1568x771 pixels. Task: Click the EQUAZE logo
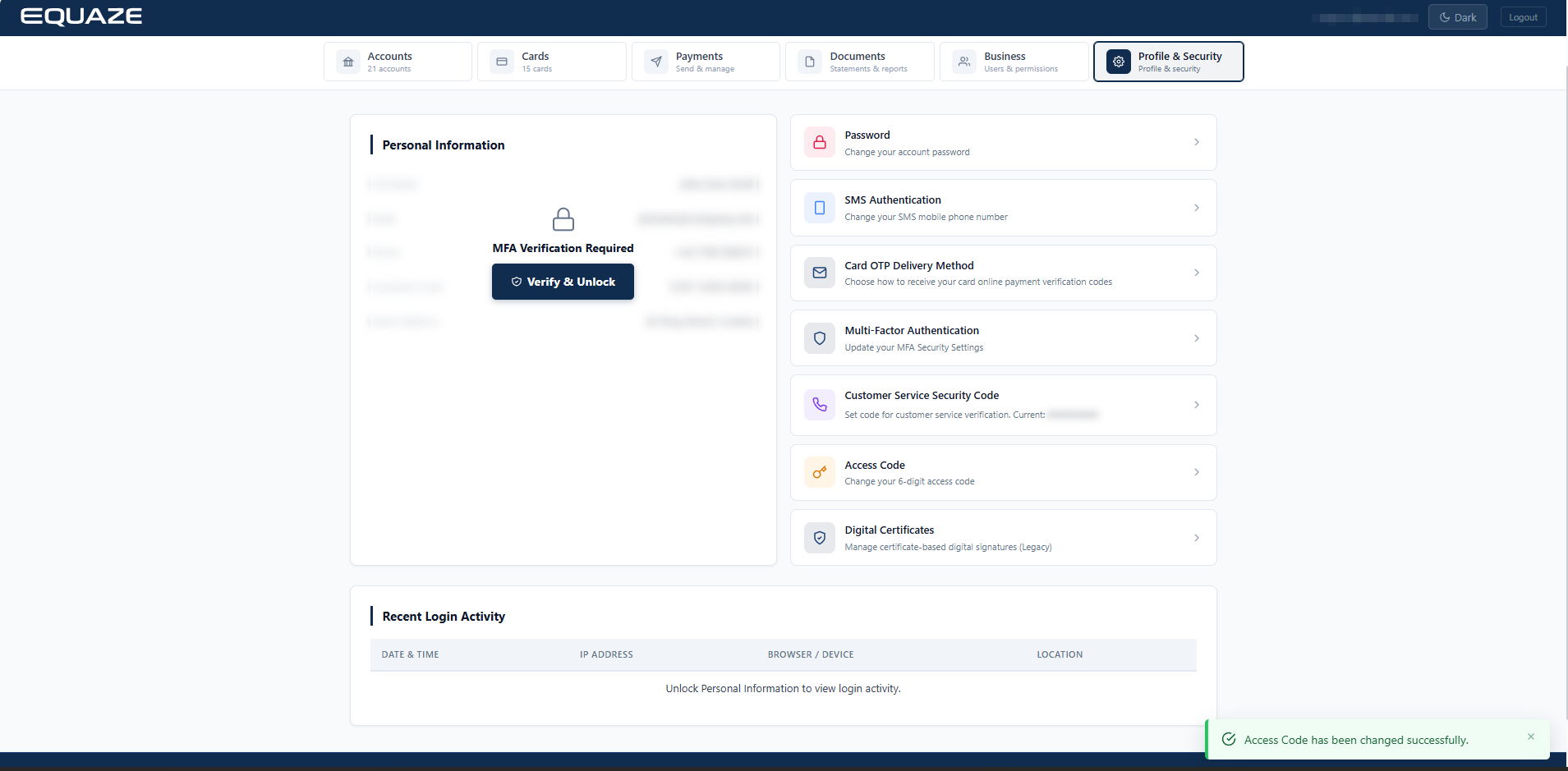[x=81, y=16]
